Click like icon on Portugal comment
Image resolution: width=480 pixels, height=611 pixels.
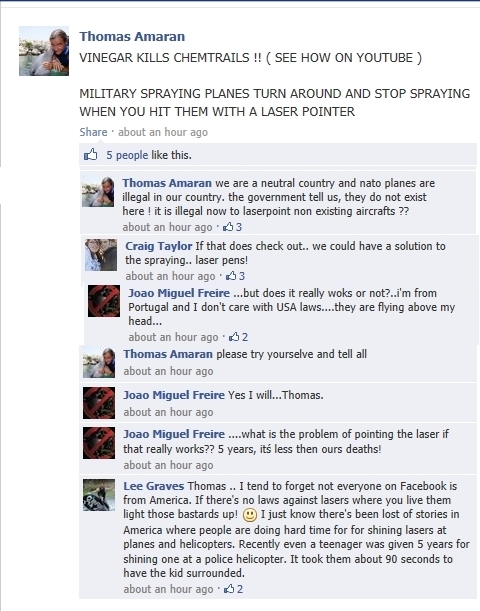click(x=234, y=336)
